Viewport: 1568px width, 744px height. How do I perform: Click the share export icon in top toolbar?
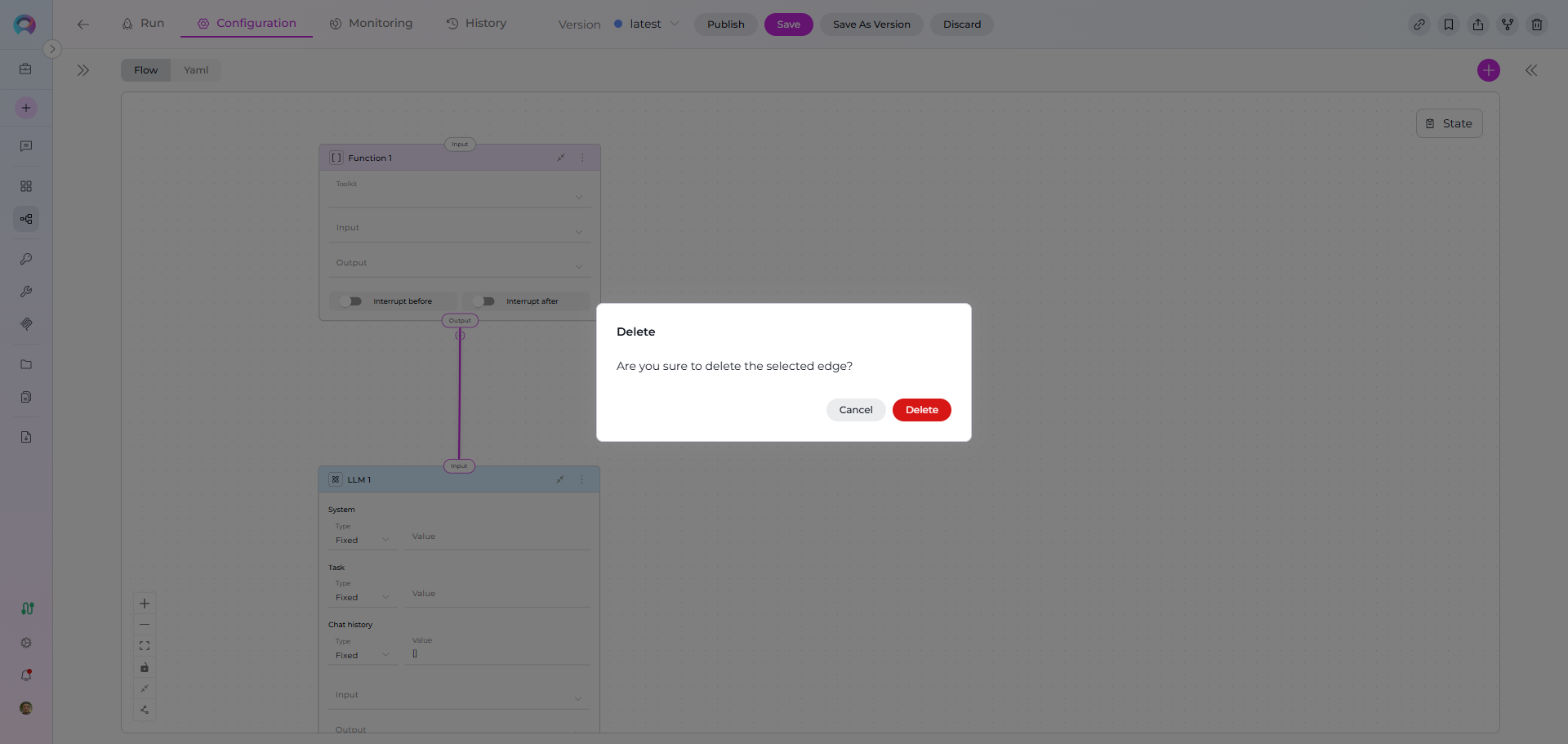1478,25
